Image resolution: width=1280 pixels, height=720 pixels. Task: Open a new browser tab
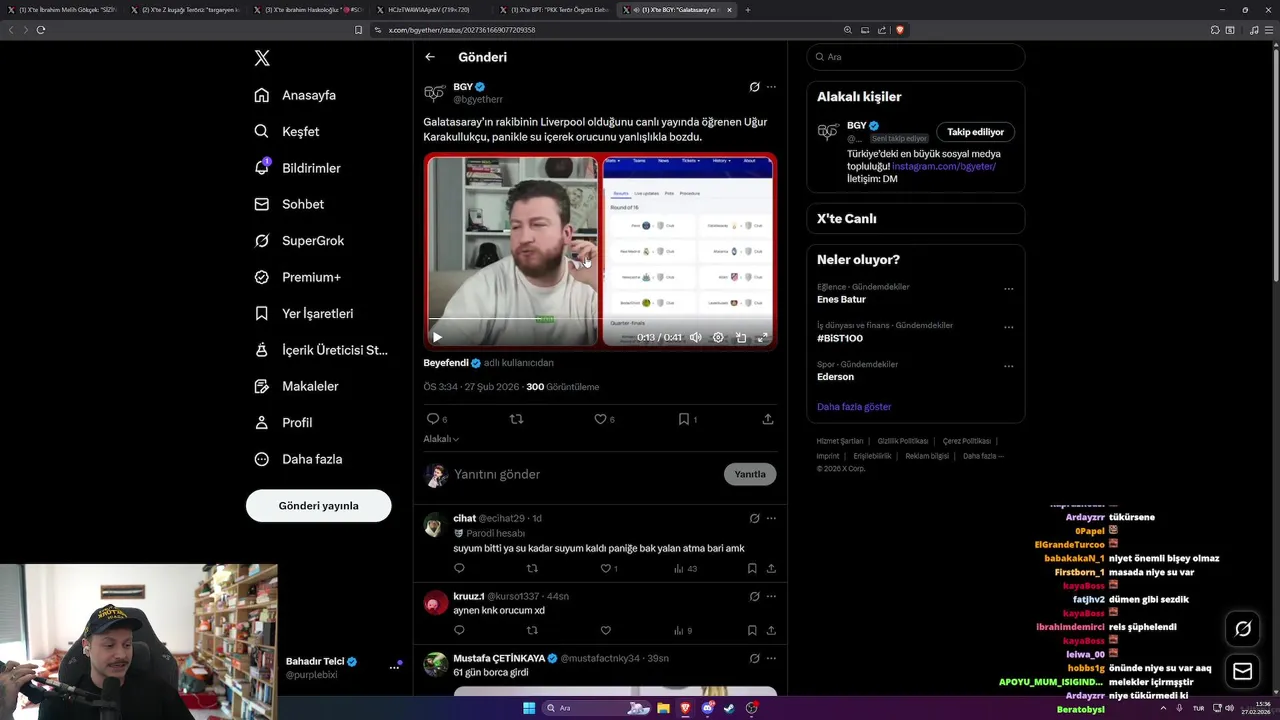point(748,10)
